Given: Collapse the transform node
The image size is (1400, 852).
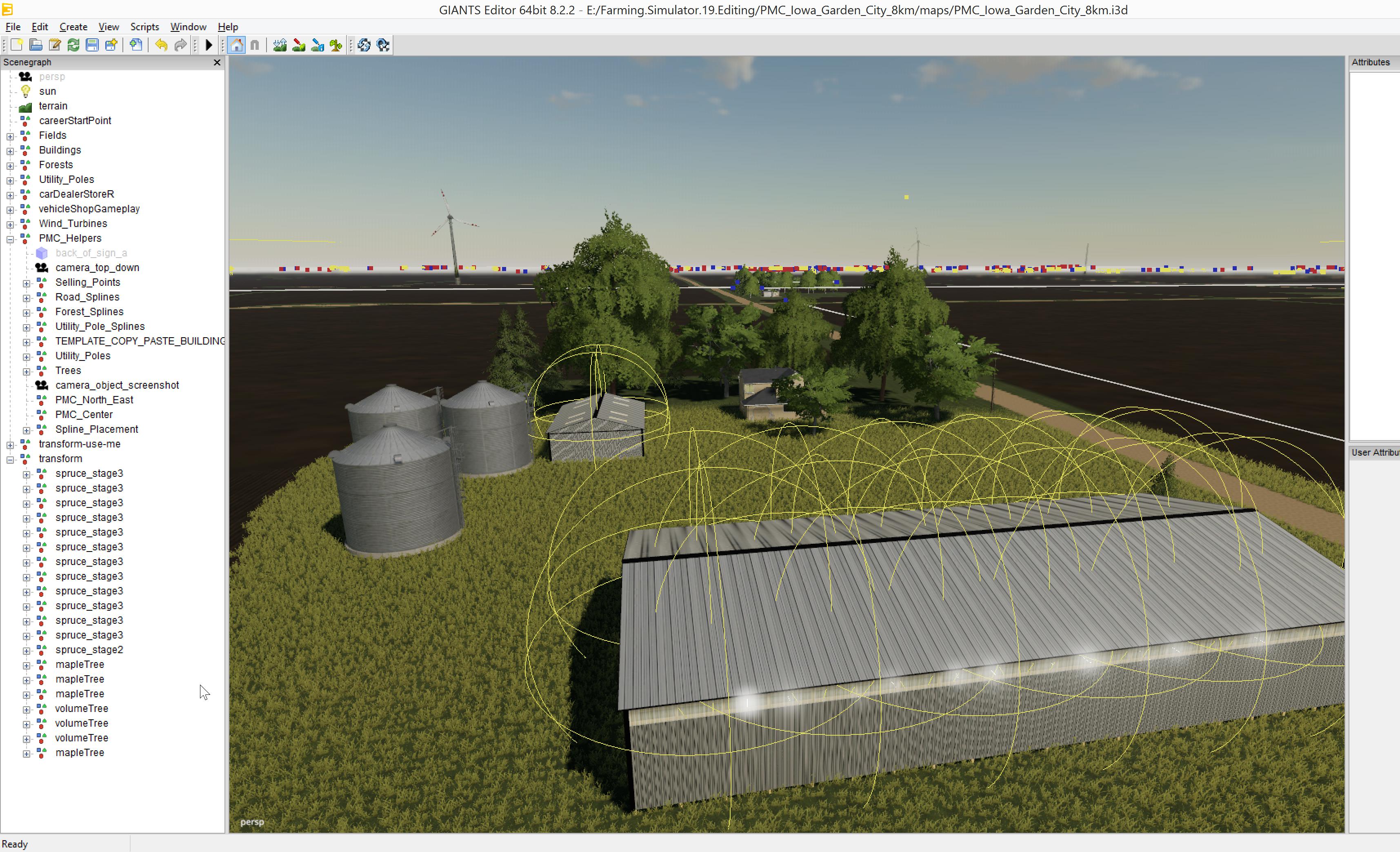Looking at the screenshot, I should (x=10, y=460).
